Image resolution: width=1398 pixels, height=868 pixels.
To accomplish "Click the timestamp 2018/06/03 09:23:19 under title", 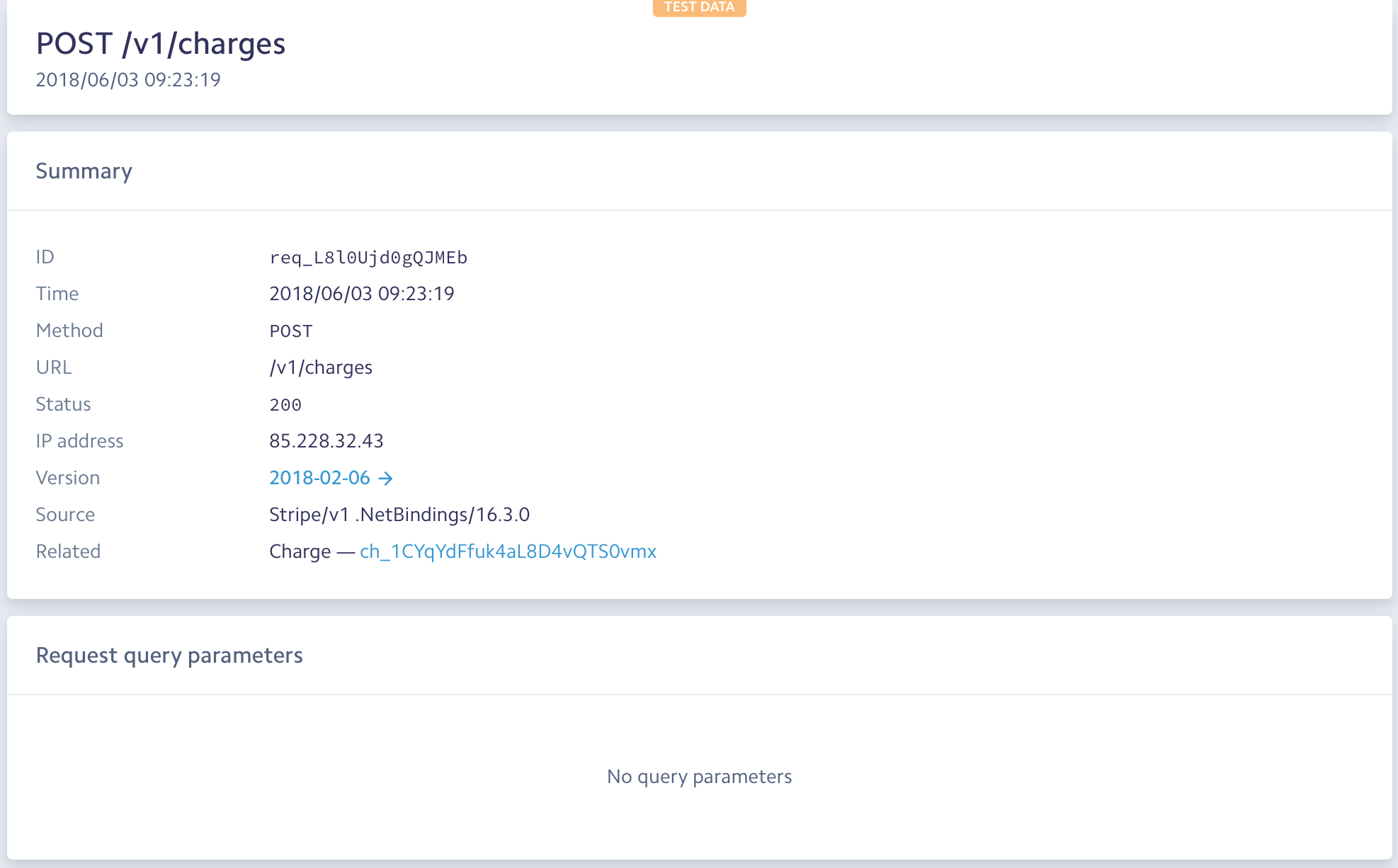I will [x=128, y=79].
